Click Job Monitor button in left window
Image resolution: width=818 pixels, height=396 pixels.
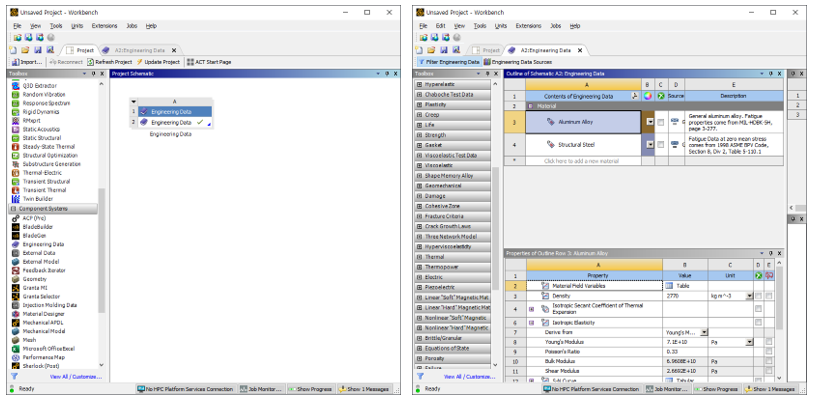click(261, 389)
